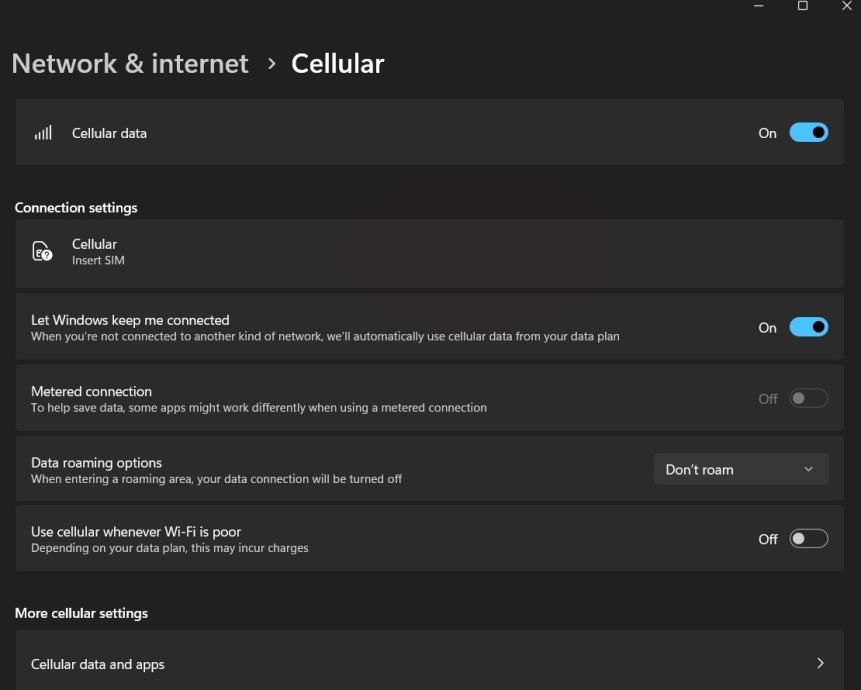Image resolution: width=861 pixels, height=690 pixels.
Task: Turn off the Cellular data toggle
Action: point(809,133)
